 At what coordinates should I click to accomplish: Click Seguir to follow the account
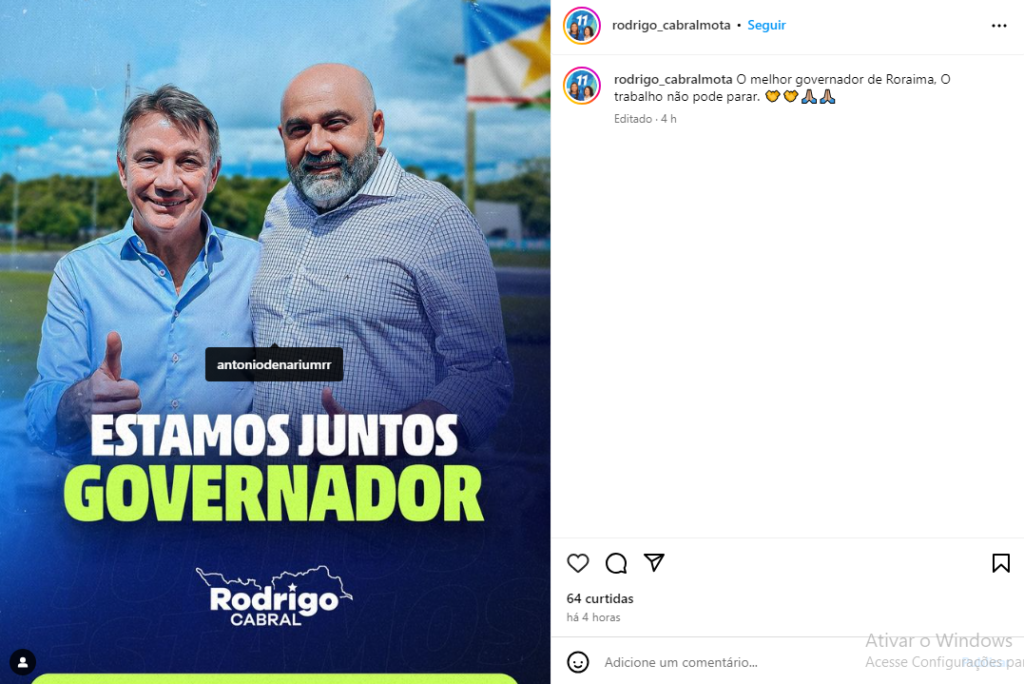point(766,25)
